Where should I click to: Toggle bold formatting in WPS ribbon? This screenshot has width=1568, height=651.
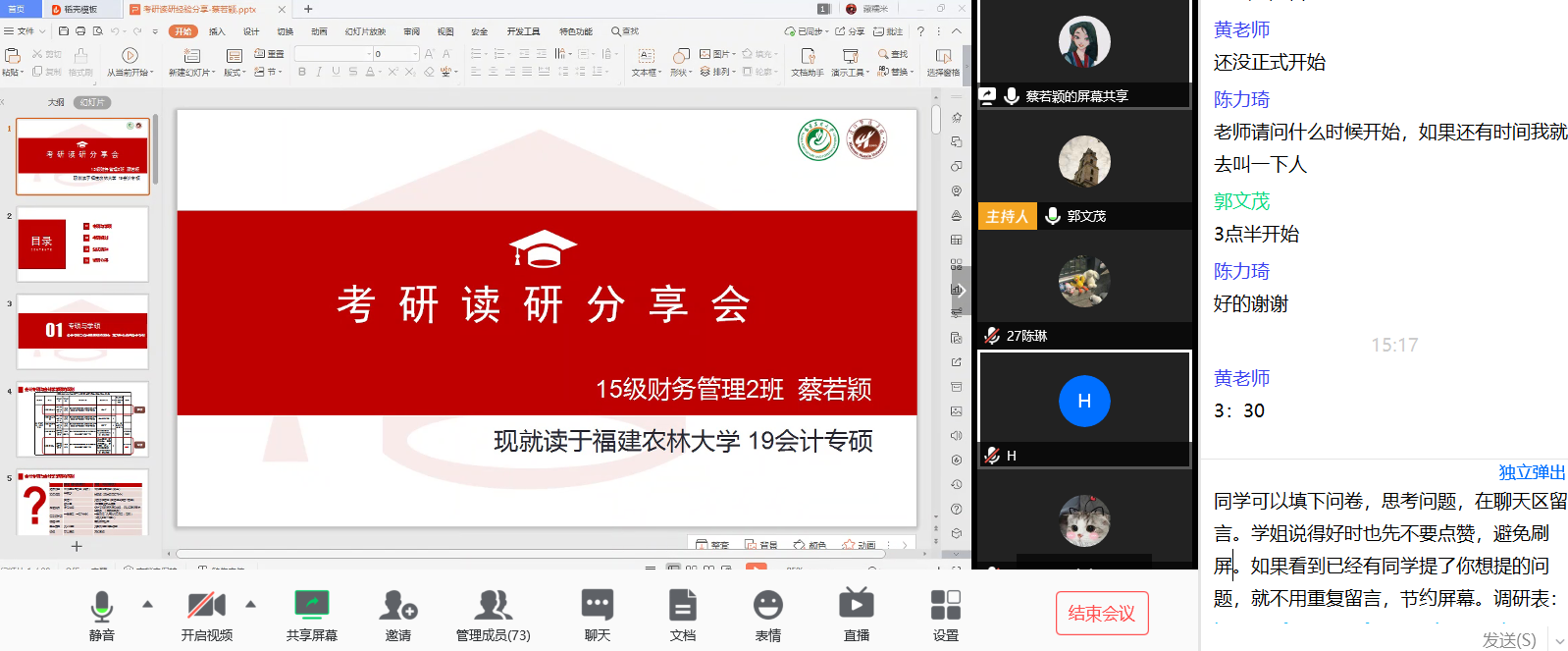coord(301,72)
